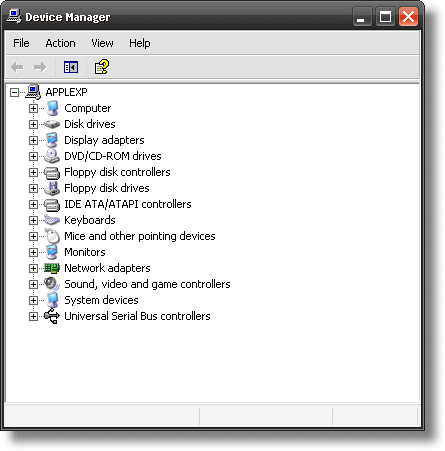Expand the System devices node
Screen dimensions: 445x451
point(33,300)
